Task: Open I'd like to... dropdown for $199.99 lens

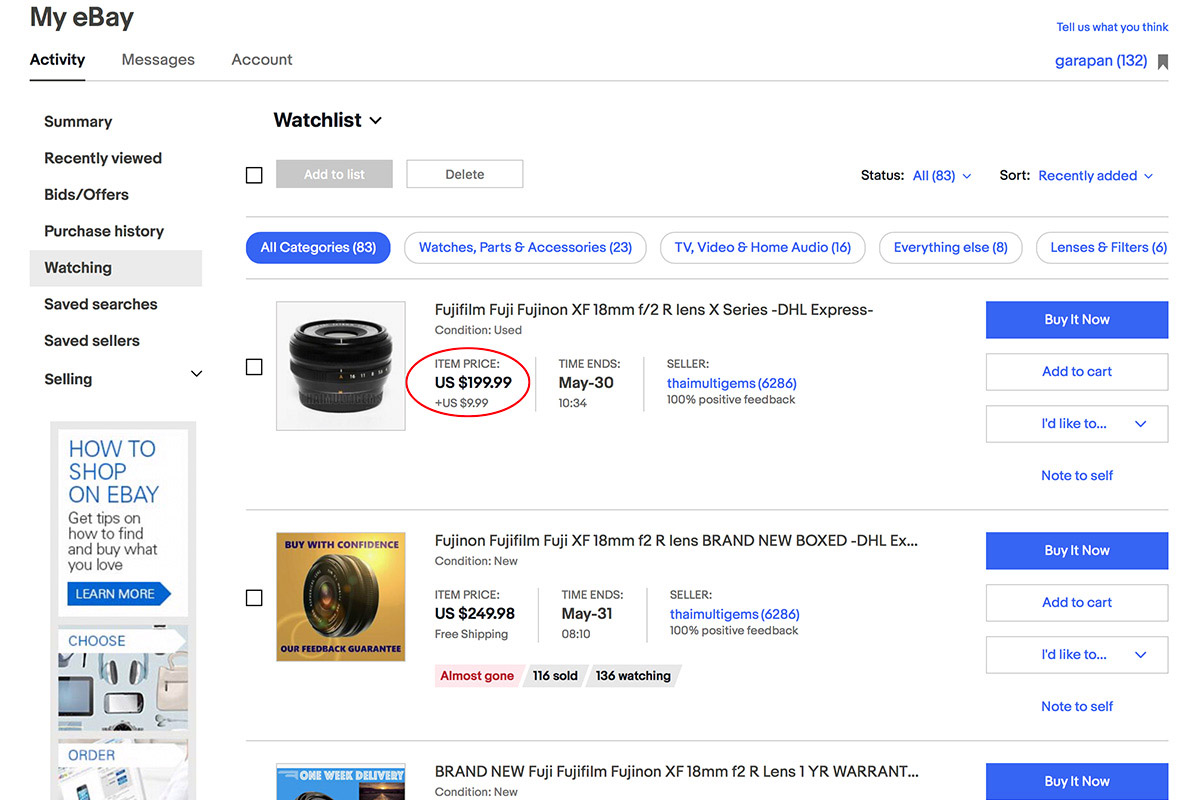Action: click(x=1077, y=424)
